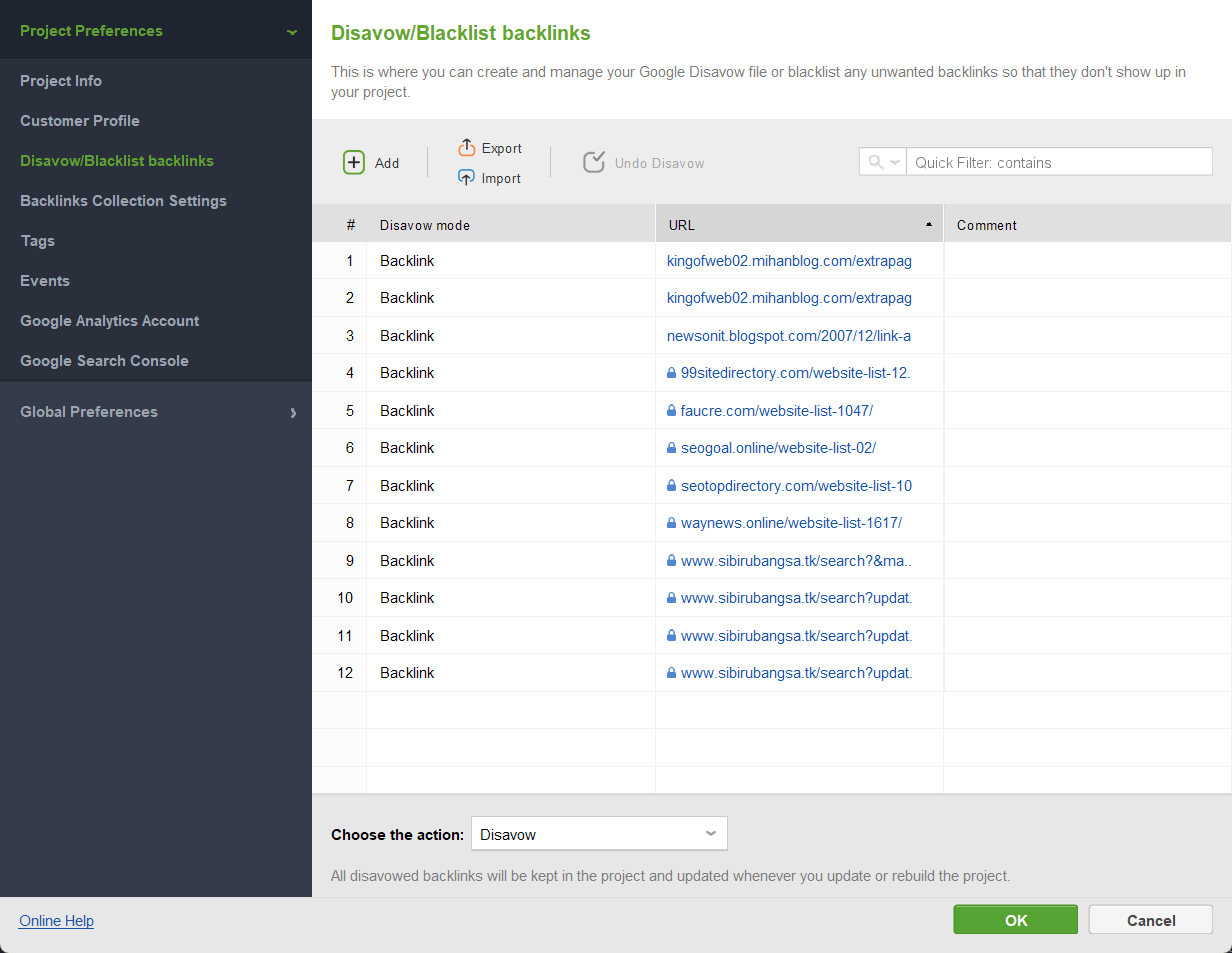1232x953 pixels.
Task: Expand the Global Preferences section
Action: pyautogui.click(x=292, y=412)
